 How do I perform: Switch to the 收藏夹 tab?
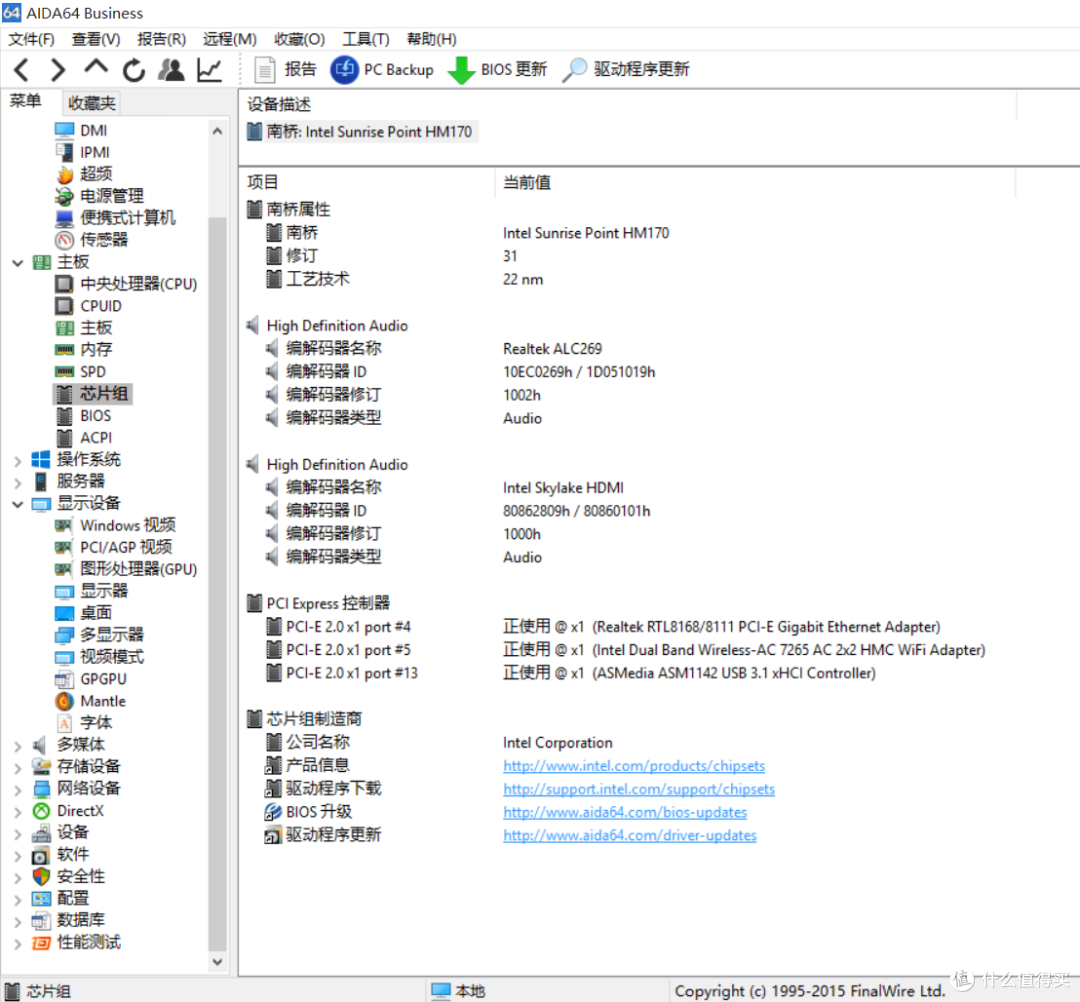92,103
